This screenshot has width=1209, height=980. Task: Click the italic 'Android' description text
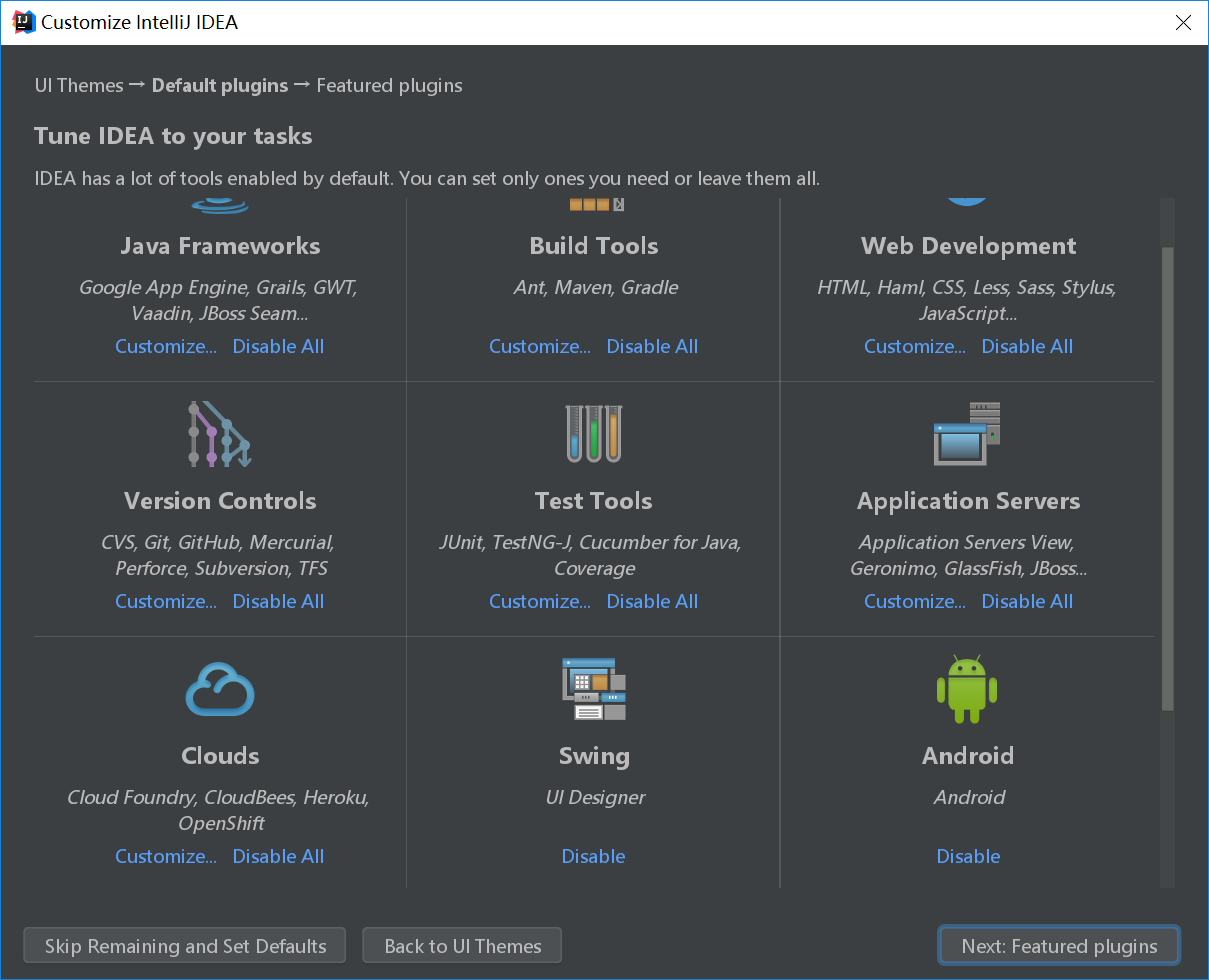pyautogui.click(x=969, y=797)
